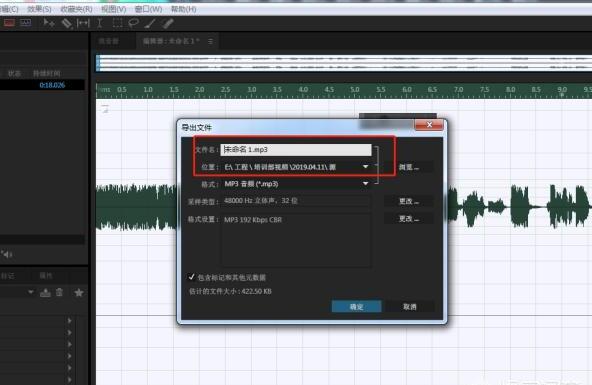Click the 估计的文件大小: 422.50 KB text
The width and height of the screenshot is (592, 385).
pos(230,291)
